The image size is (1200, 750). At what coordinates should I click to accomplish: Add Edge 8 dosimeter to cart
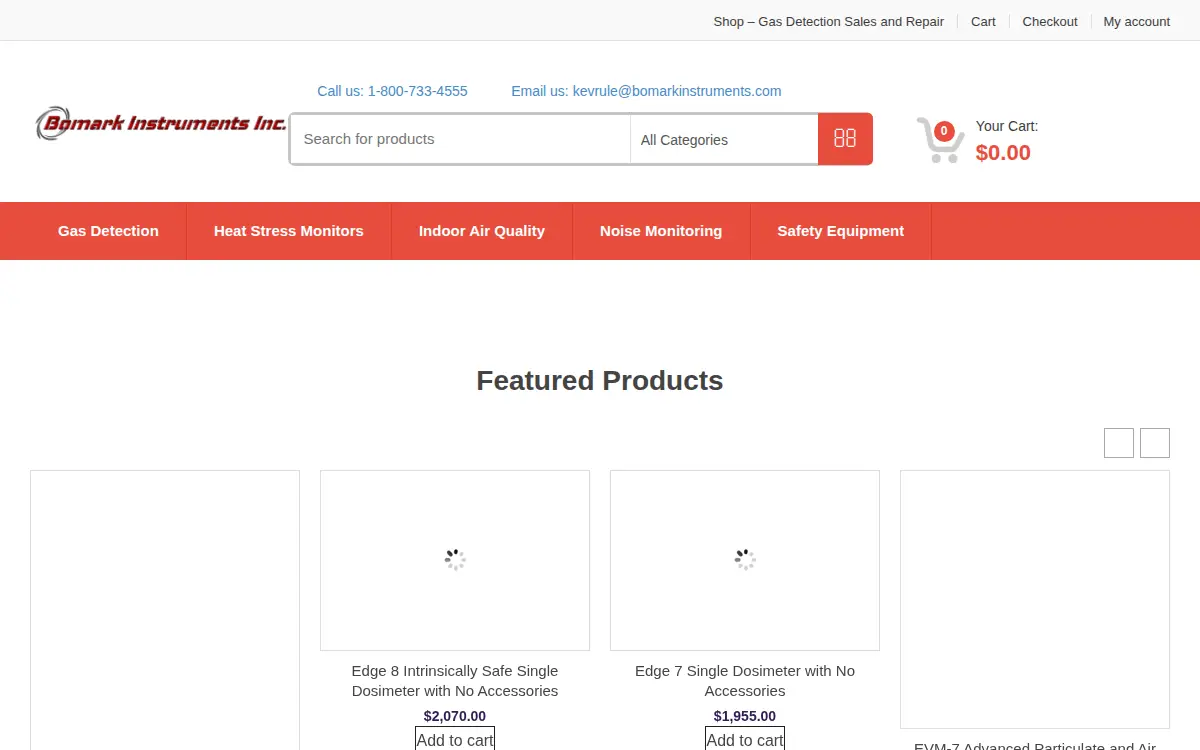pos(455,739)
